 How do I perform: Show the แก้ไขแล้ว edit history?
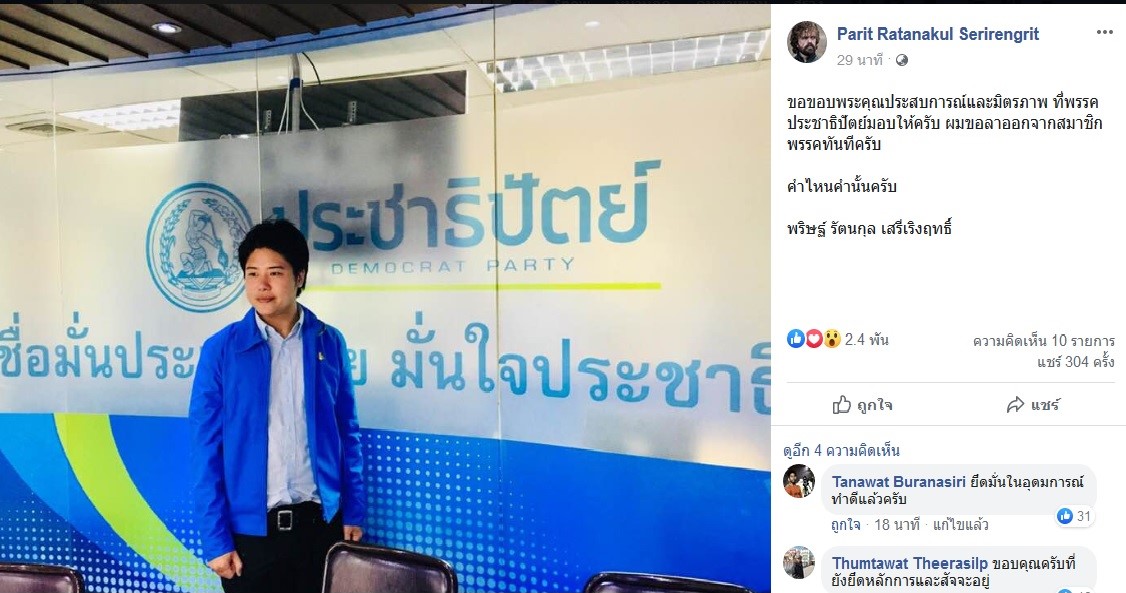tap(961, 525)
